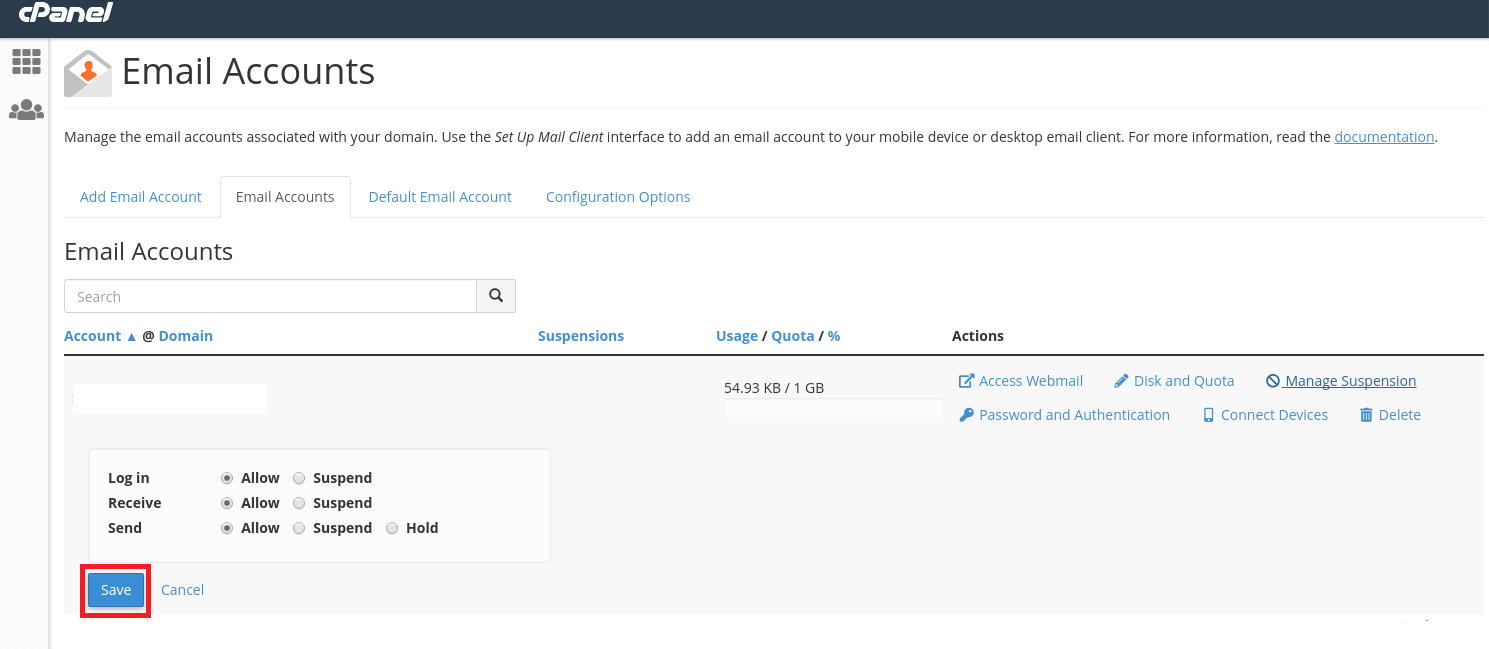Select Suspend for Receive
The height and width of the screenshot is (649, 1489).
click(x=299, y=503)
